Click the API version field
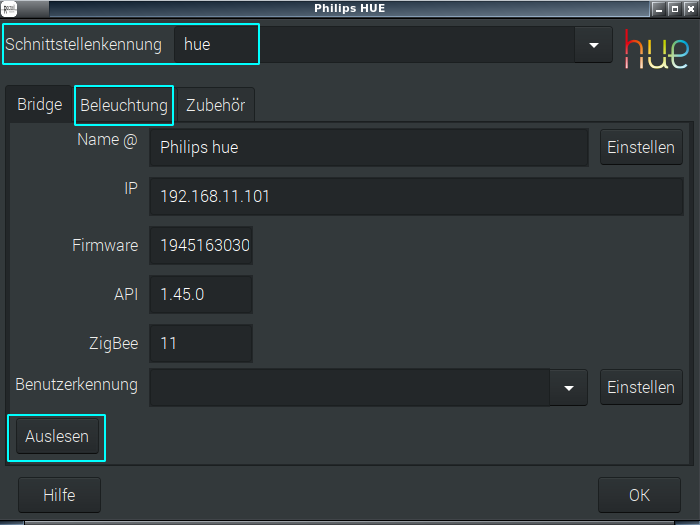The width and height of the screenshot is (700, 525). [200, 294]
